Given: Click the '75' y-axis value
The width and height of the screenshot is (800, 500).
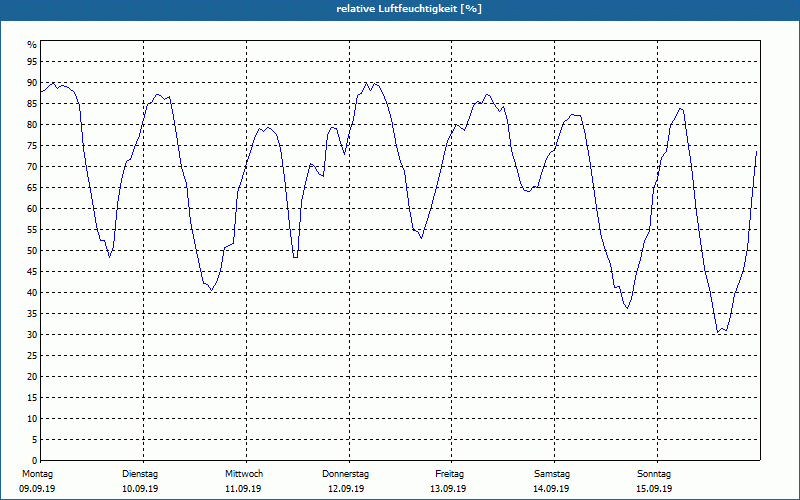Looking at the screenshot, I should [x=32, y=145].
